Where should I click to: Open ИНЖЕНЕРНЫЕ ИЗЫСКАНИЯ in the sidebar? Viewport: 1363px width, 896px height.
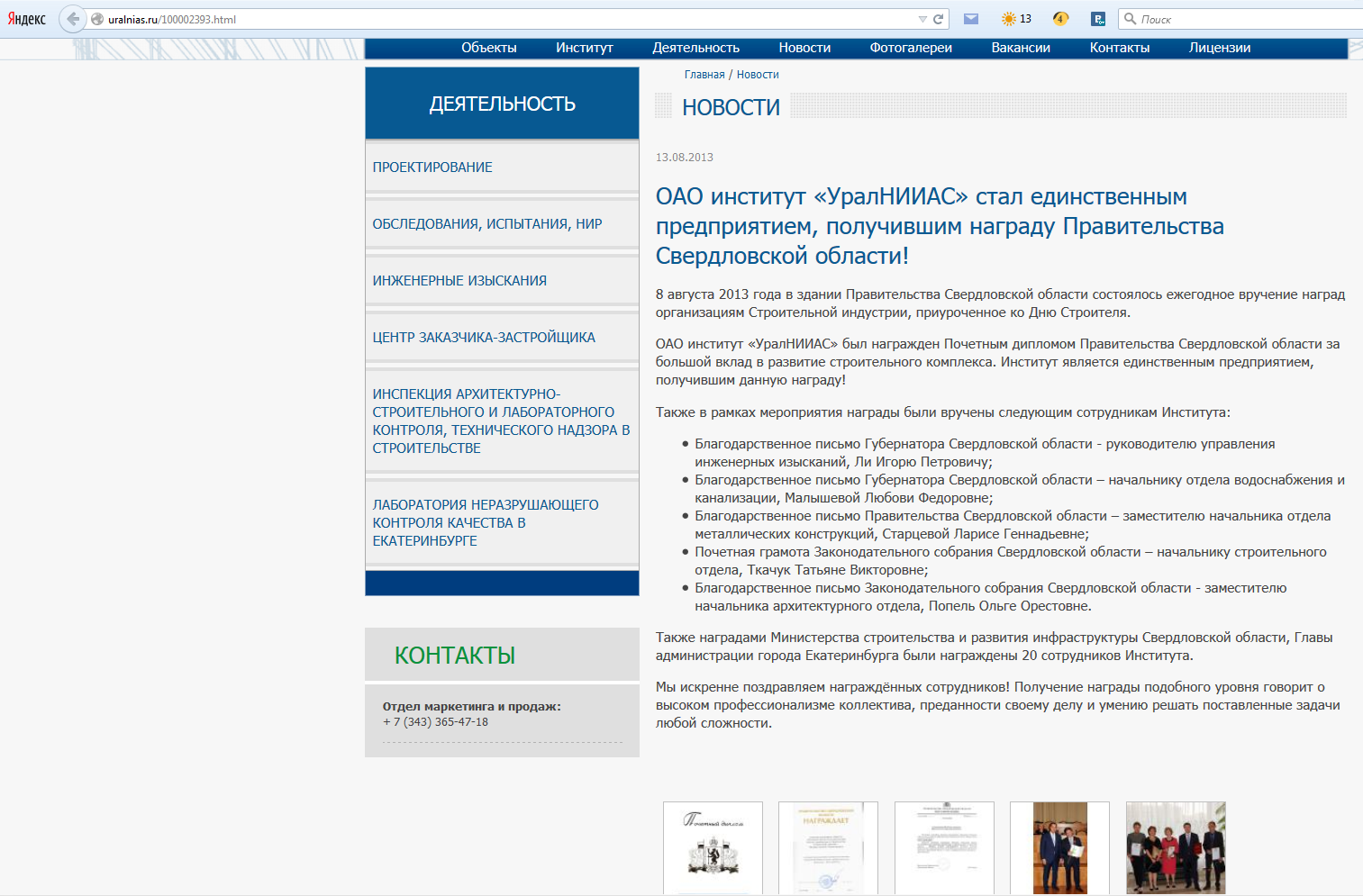click(459, 281)
